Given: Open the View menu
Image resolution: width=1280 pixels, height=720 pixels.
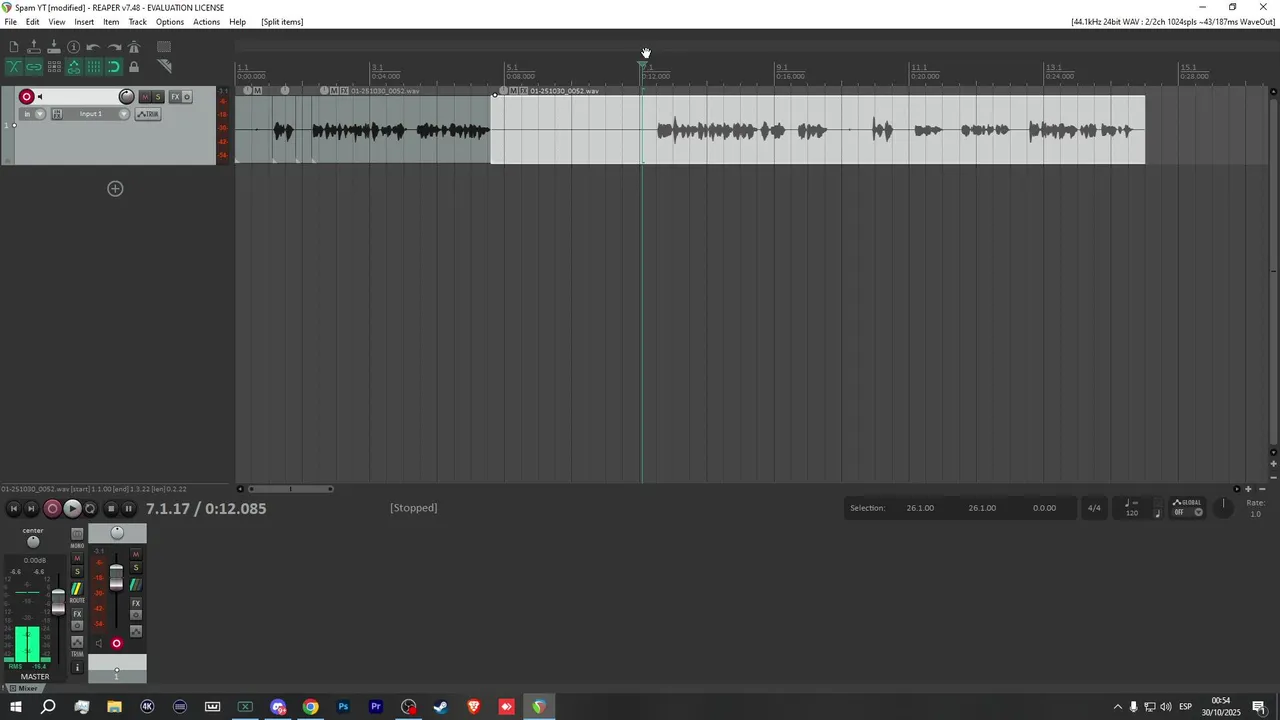Looking at the screenshot, I should tap(57, 22).
